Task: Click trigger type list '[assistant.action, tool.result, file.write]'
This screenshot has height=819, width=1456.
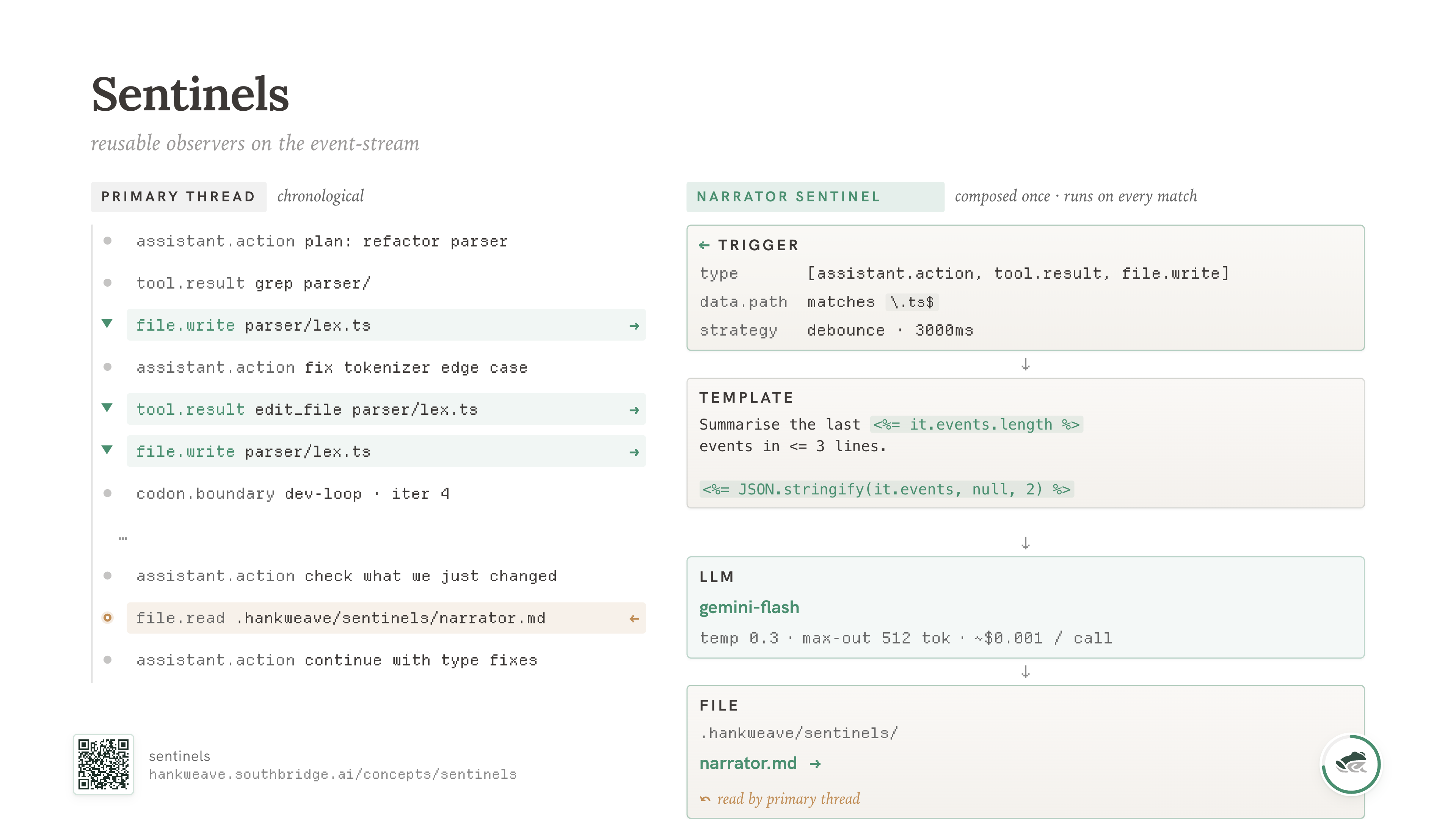Action: [1018, 273]
